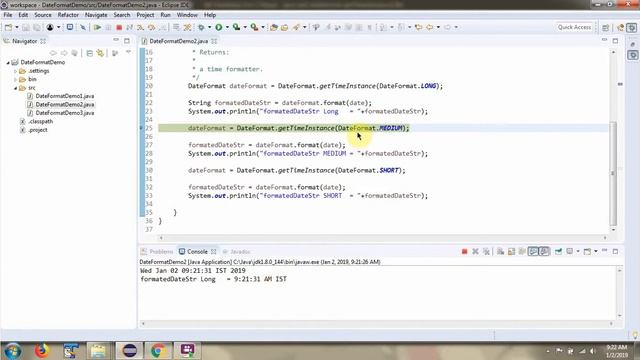Switch to the Javadoc tab

237,251
